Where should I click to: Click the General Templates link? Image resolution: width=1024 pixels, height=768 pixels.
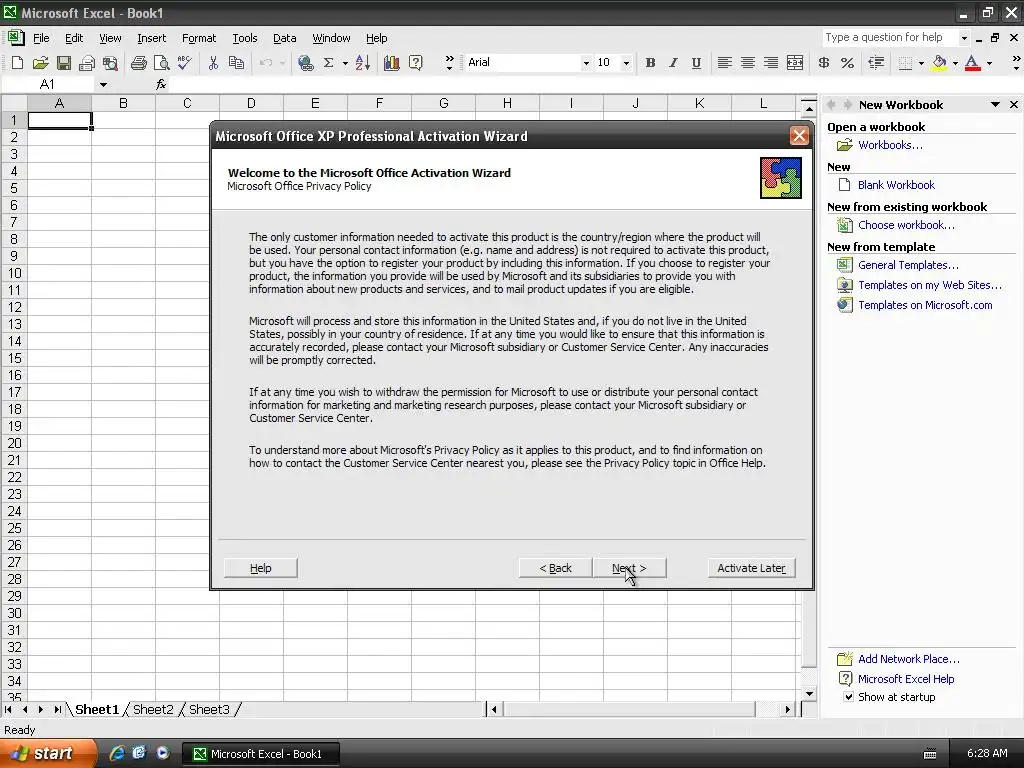point(908,265)
